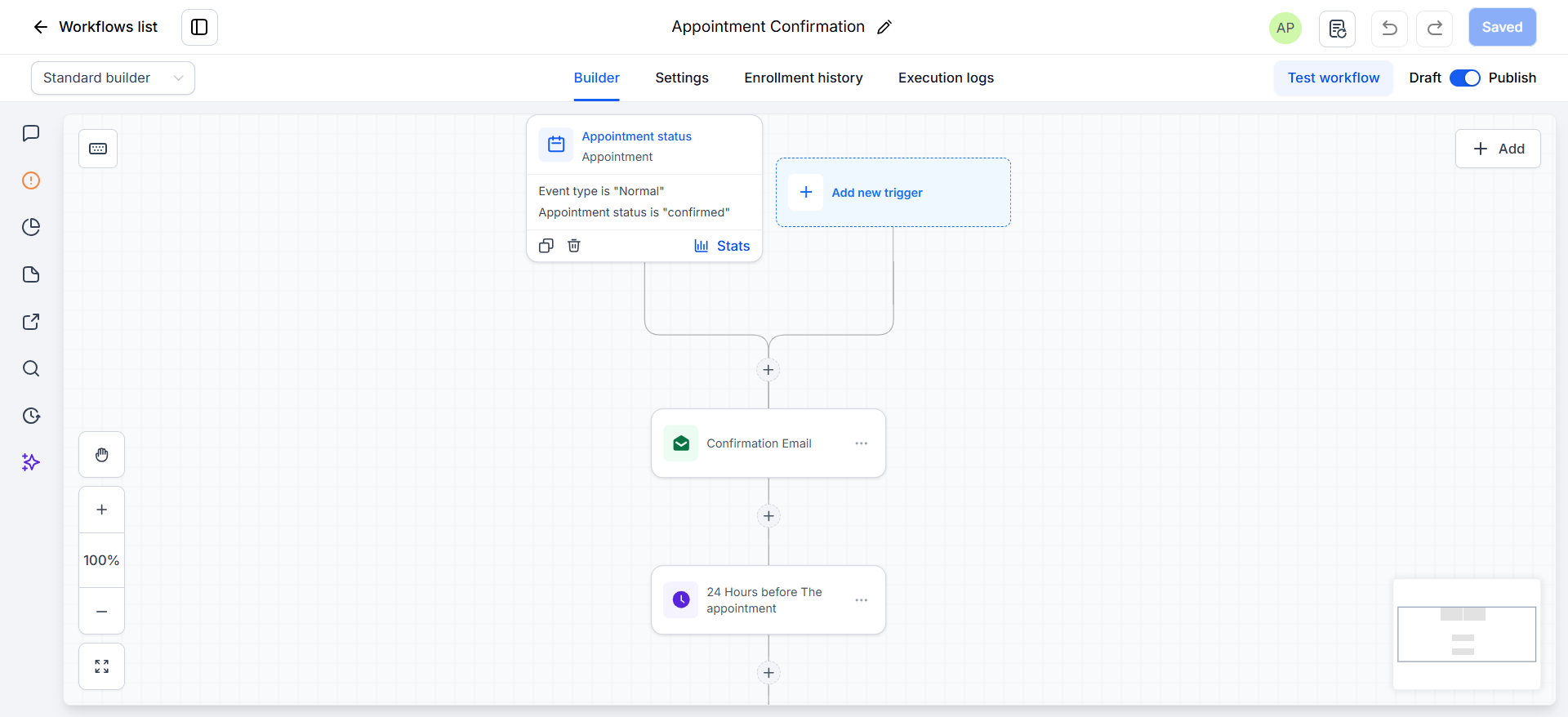Select the Confirmation Email action node
Screen dimensions: 1568x717
[x=768, y=443]
